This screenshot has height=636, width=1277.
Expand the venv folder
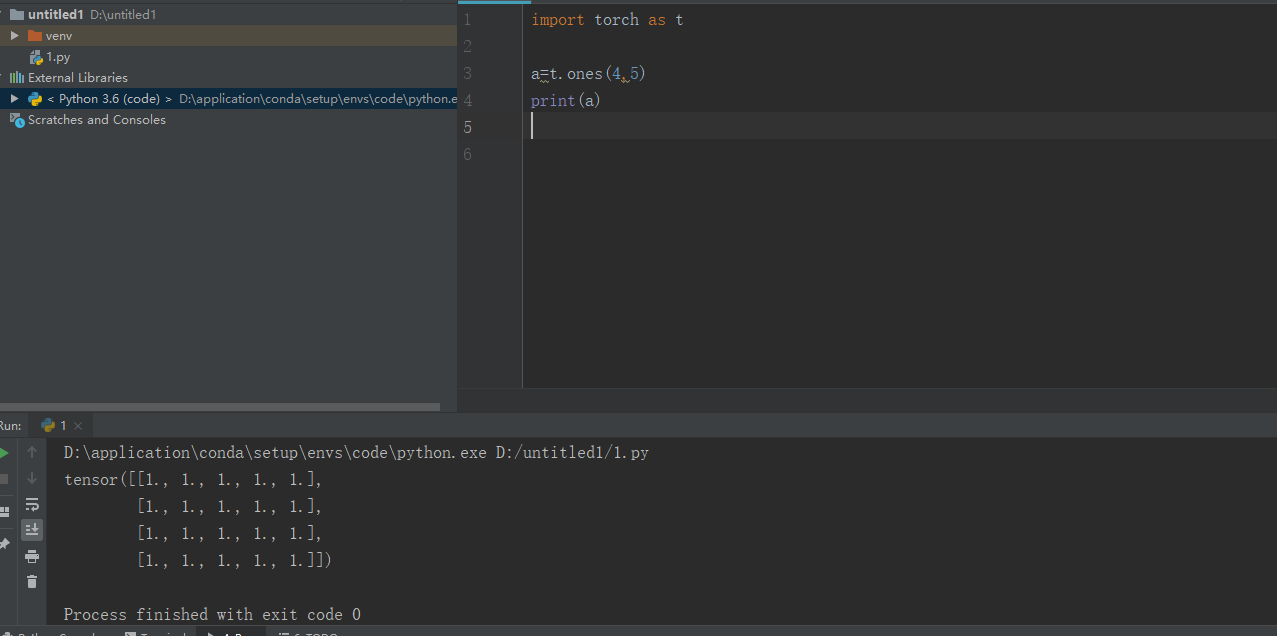click(14, 35)
